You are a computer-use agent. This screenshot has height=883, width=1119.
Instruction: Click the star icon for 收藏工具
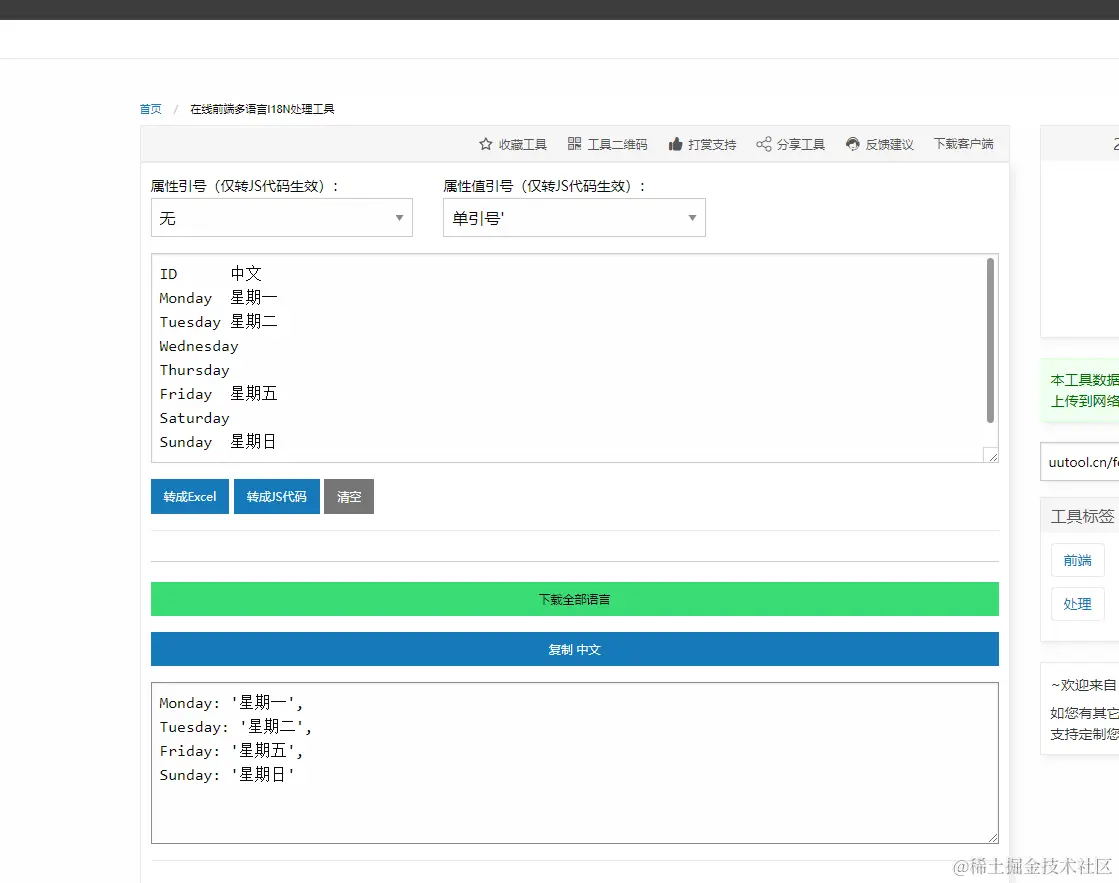486,144
